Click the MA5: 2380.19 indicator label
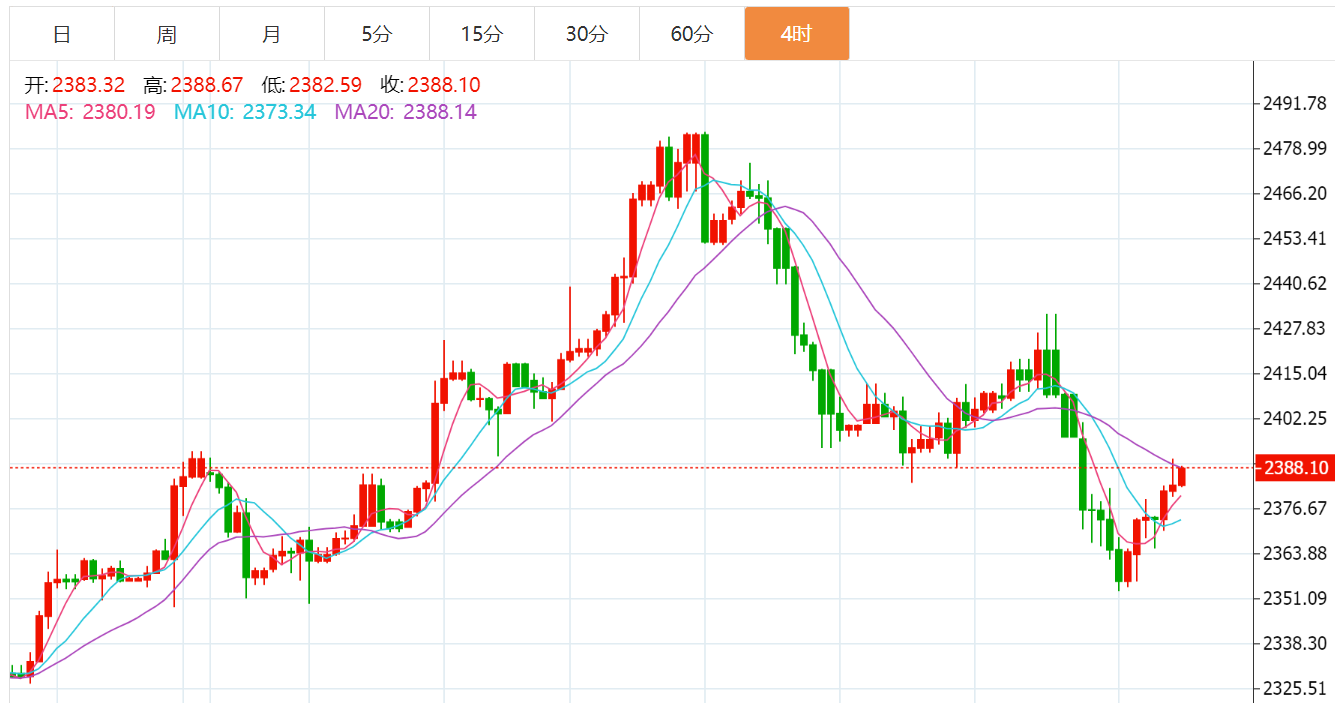Image resolution: width=1335 pixels, height=703 pixels. [90, 112]
